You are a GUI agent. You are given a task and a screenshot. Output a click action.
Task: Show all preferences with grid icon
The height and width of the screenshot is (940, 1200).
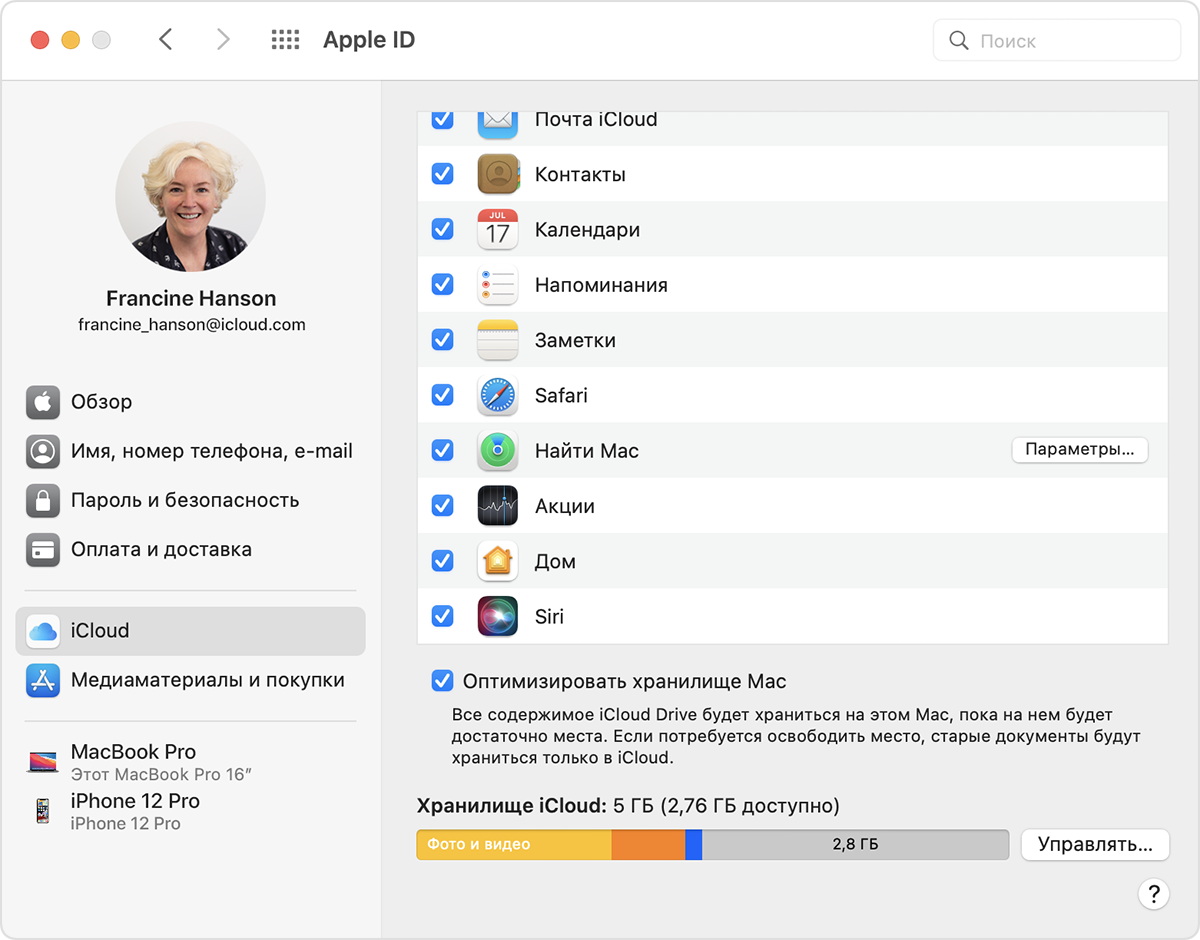[285, 40]
